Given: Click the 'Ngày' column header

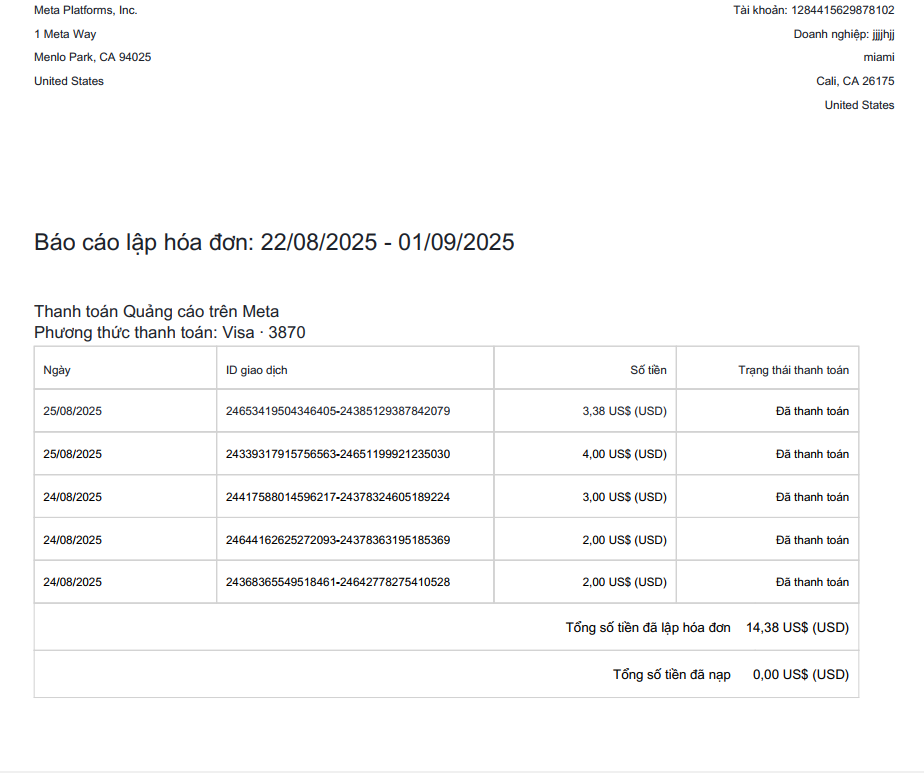Looking at the screenshot, I should 57,370.
